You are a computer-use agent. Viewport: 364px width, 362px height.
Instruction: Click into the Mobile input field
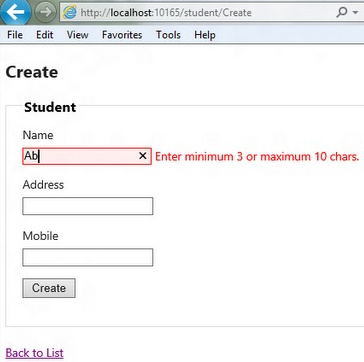tap(88, 257)
